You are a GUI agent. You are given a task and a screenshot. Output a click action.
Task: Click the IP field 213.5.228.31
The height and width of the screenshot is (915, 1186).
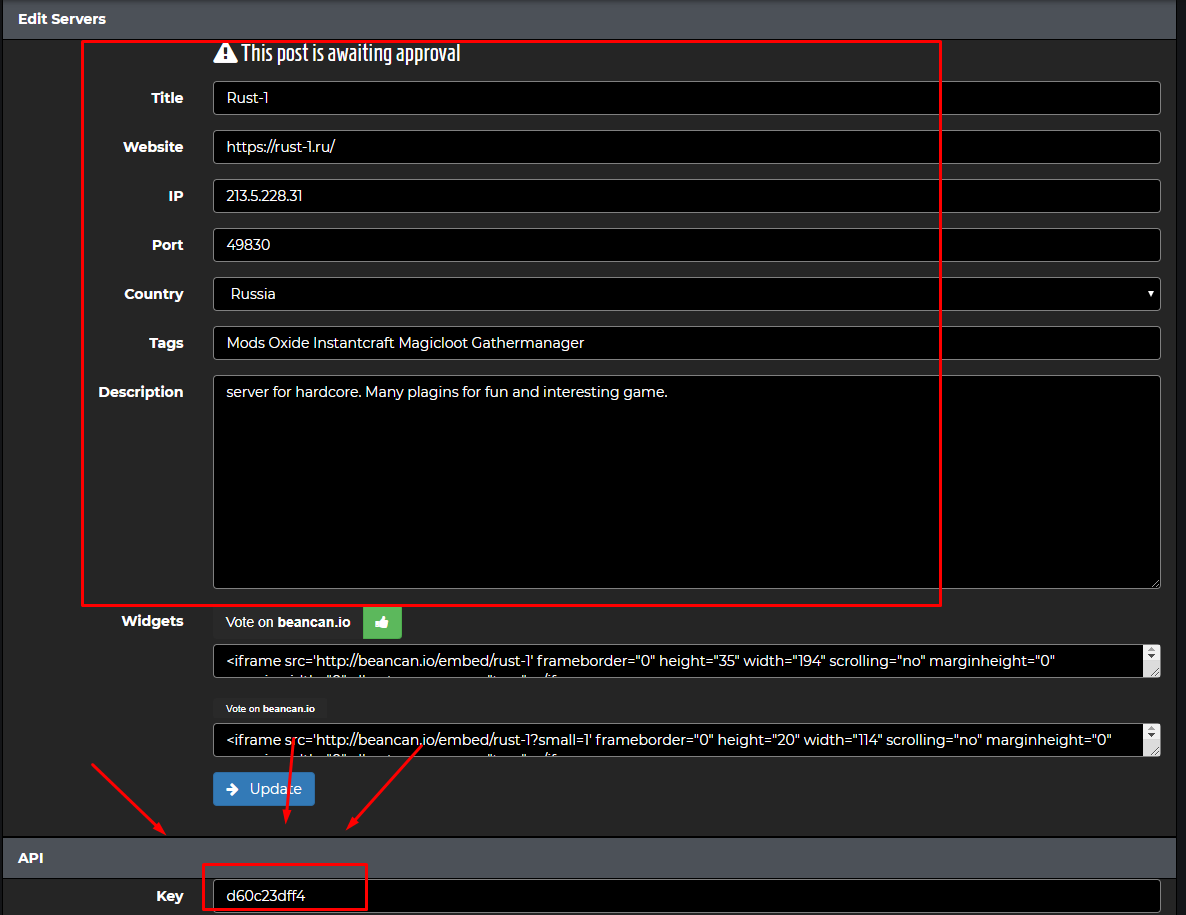pyautogui.click(x=686, y=196)
